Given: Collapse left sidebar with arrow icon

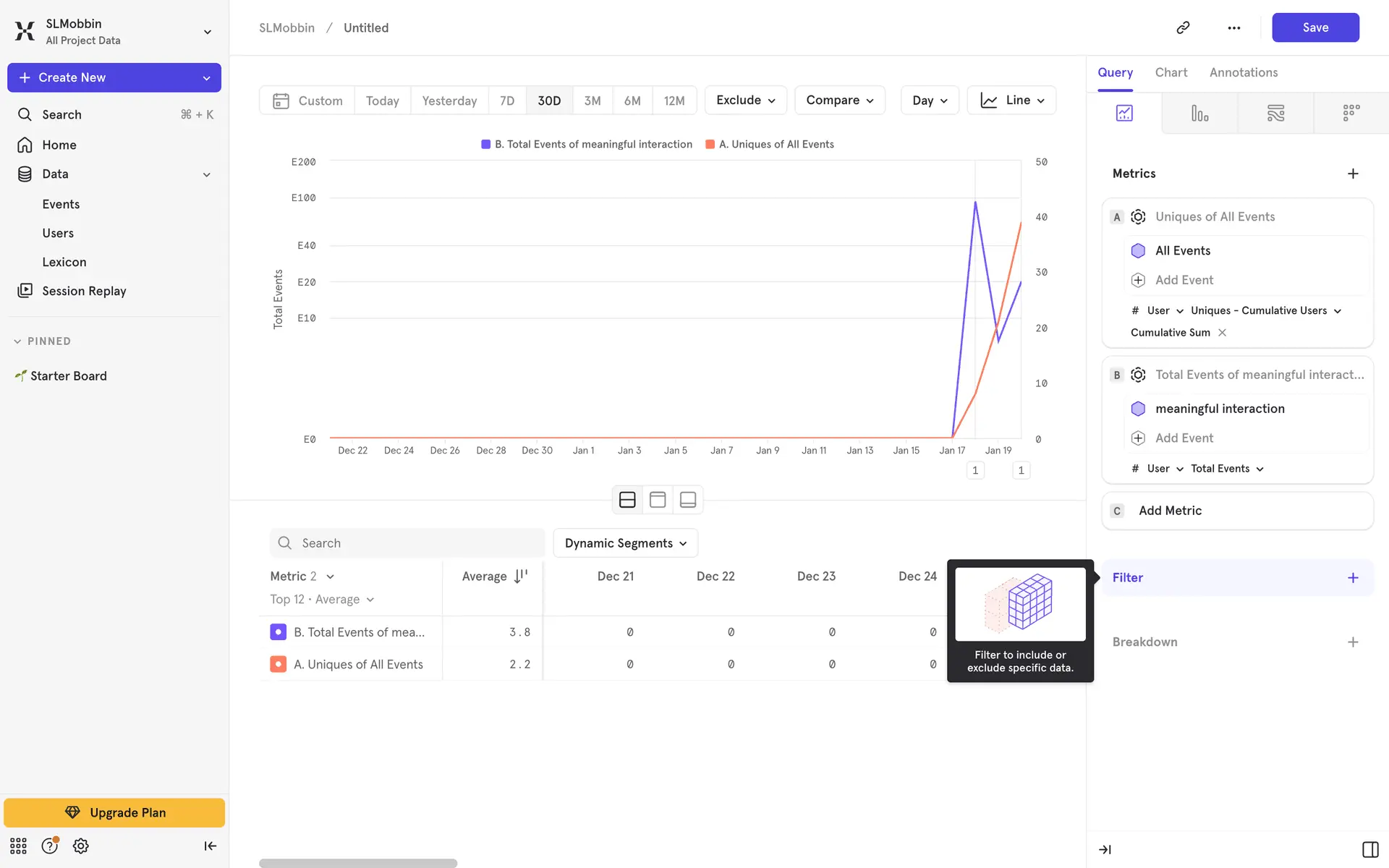Looking at the screenshot, I should point(210,846).
